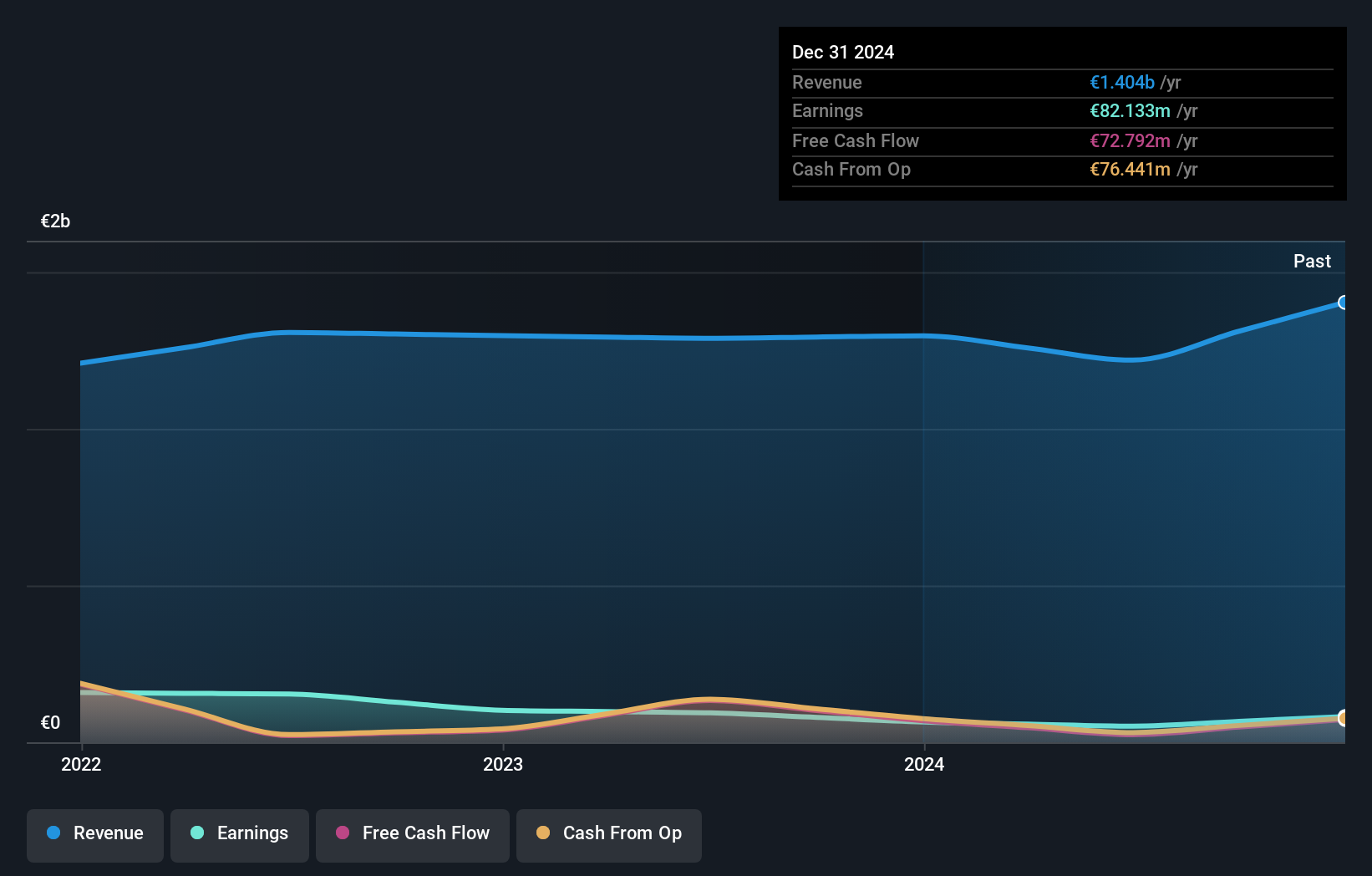Click the €72.792m free cash flow value
This screenshot has width=1372, height=876.
click(1130, 140)
